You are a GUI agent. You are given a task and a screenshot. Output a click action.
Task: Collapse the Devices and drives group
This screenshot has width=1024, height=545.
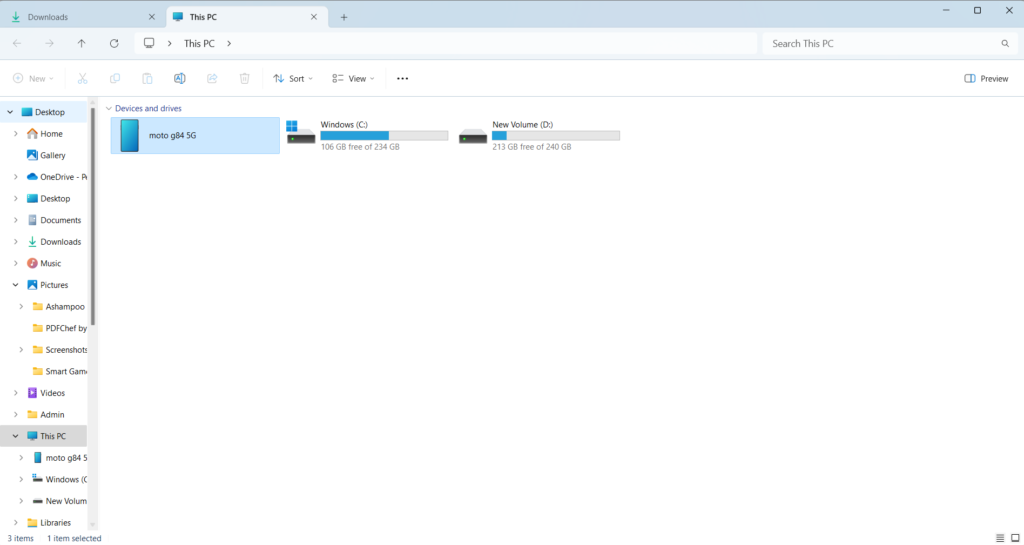point(108,108)
